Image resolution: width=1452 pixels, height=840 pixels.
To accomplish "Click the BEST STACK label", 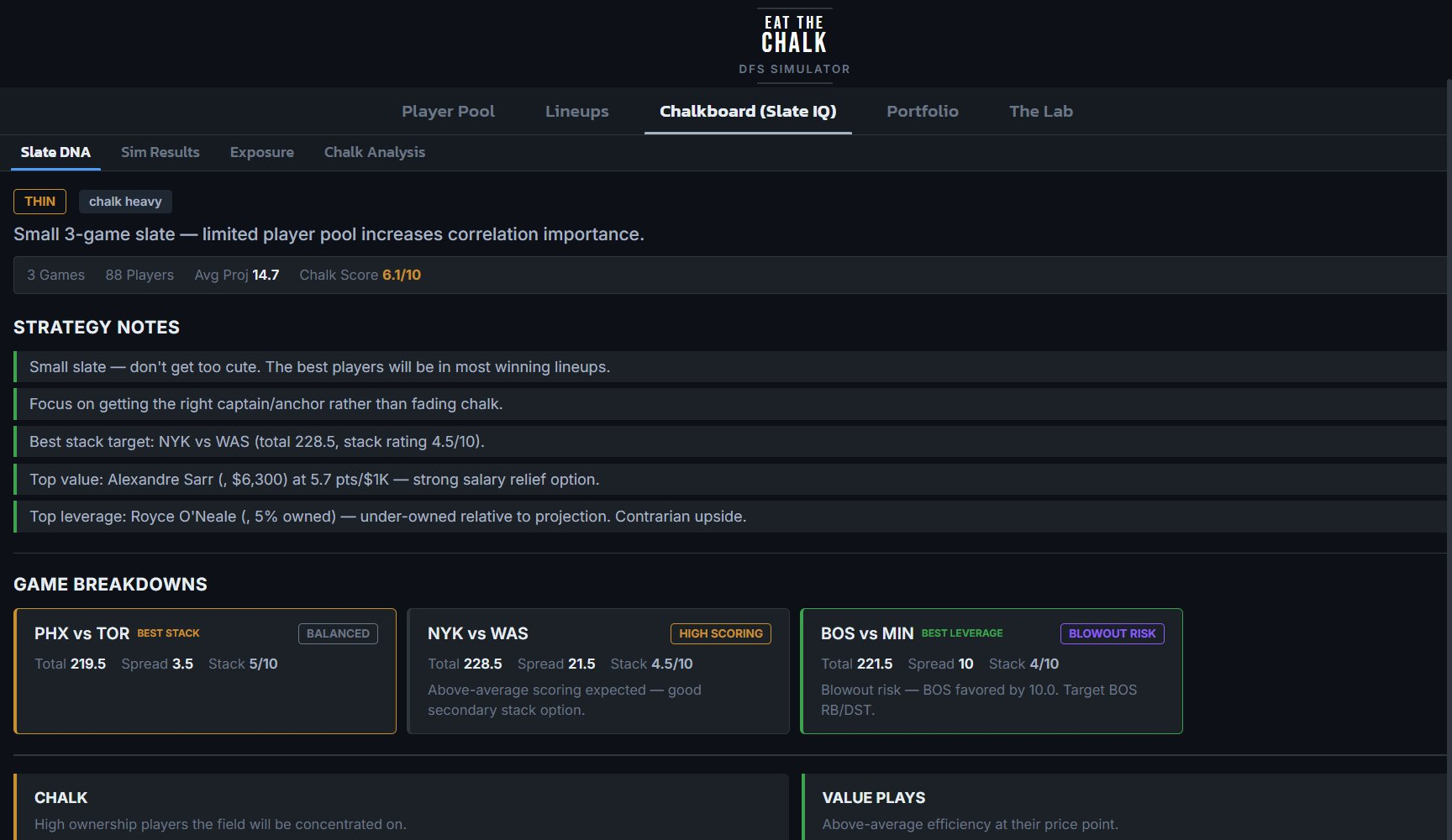I will 168,633.
